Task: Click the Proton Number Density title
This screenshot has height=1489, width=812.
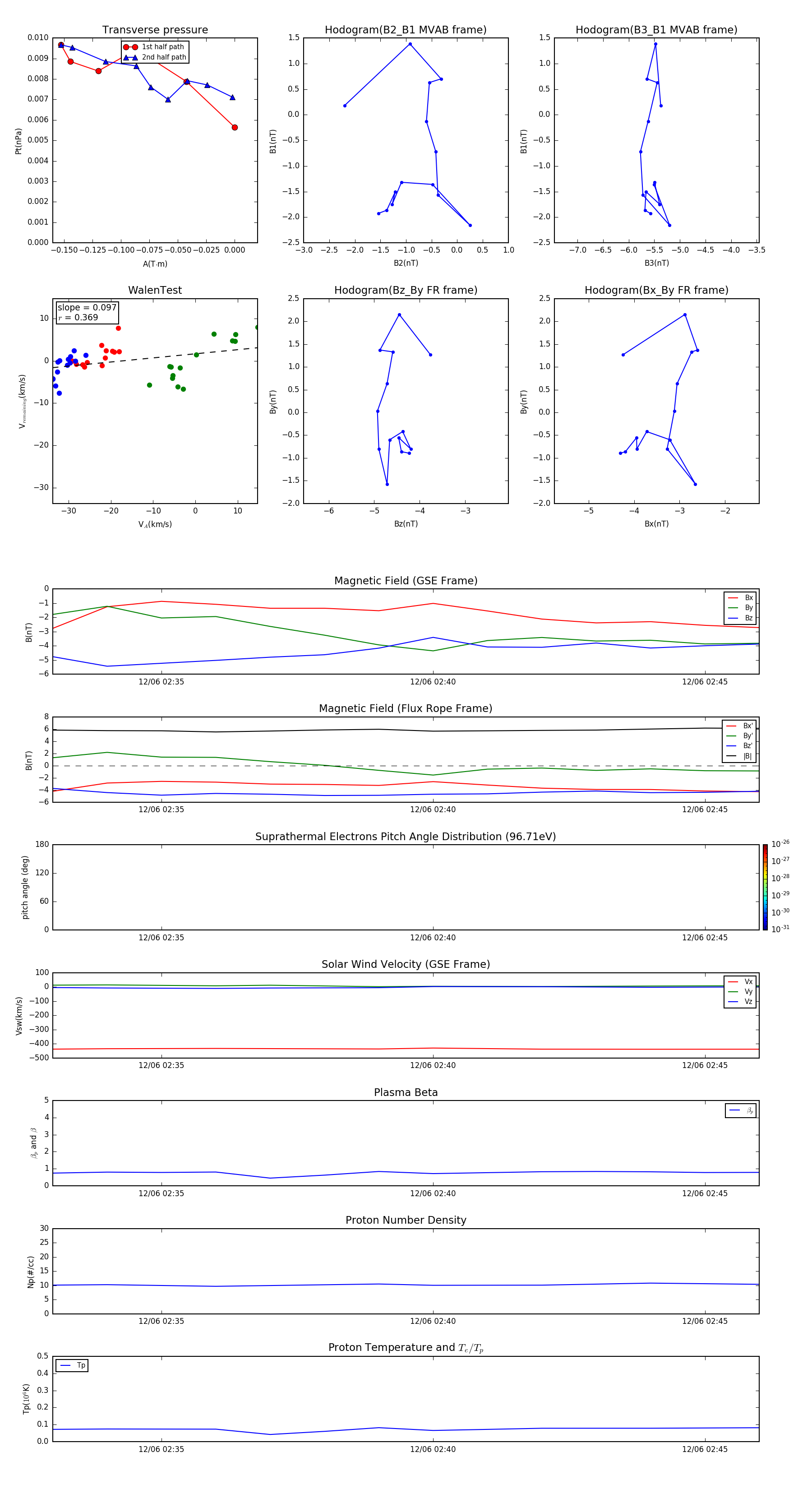Action: [405, 1220]
